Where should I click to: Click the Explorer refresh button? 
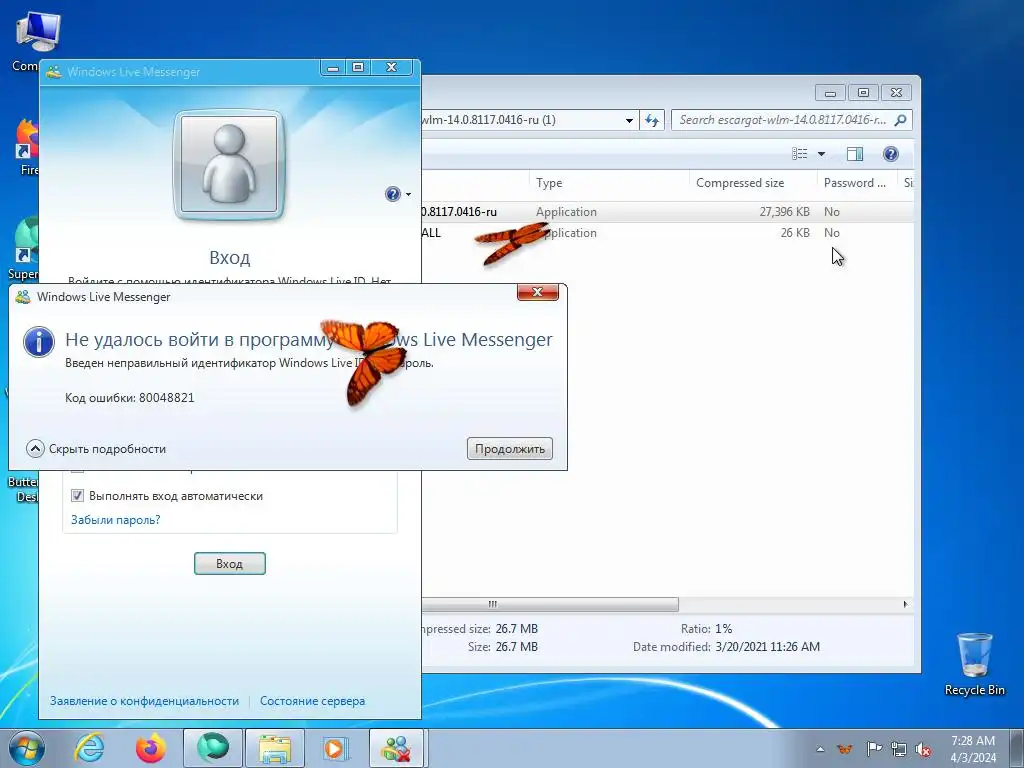point(651,120)
